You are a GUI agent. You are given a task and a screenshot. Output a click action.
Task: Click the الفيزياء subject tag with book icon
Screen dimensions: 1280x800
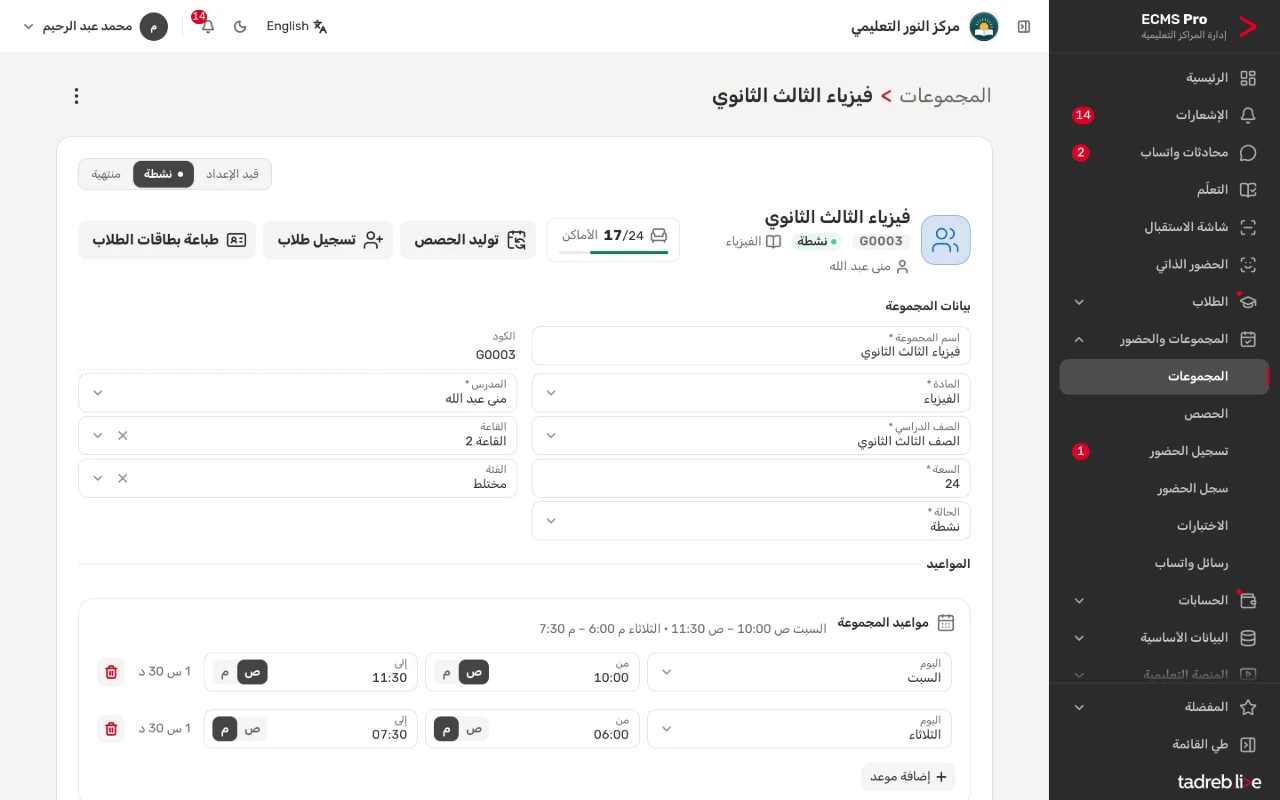point(753,241)
